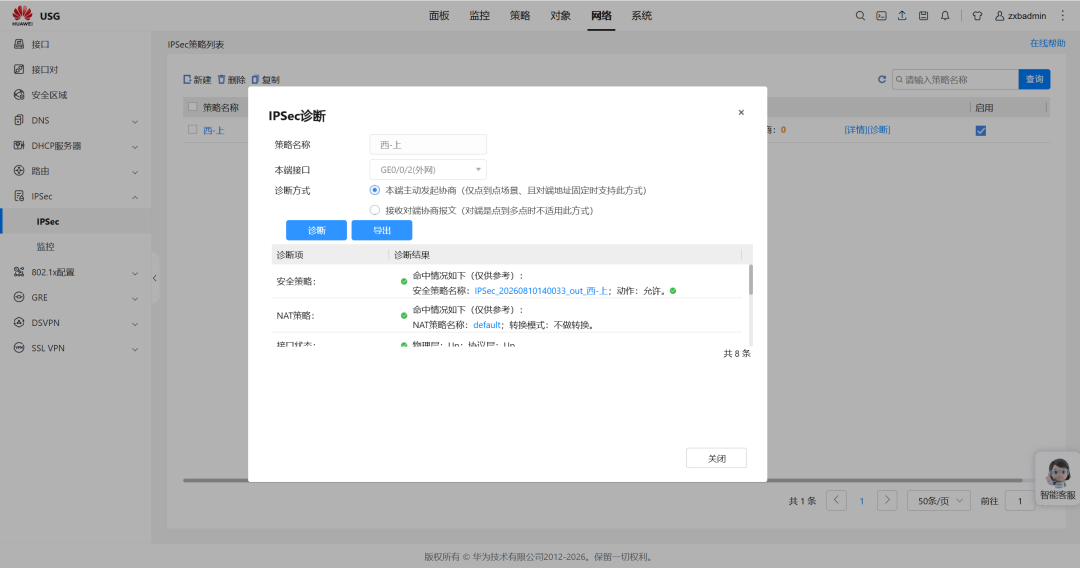Viewport: 1080px width, 568px height.
Task: Click the DHCP服务器 sidebar icon
Action: pos(19,145)
